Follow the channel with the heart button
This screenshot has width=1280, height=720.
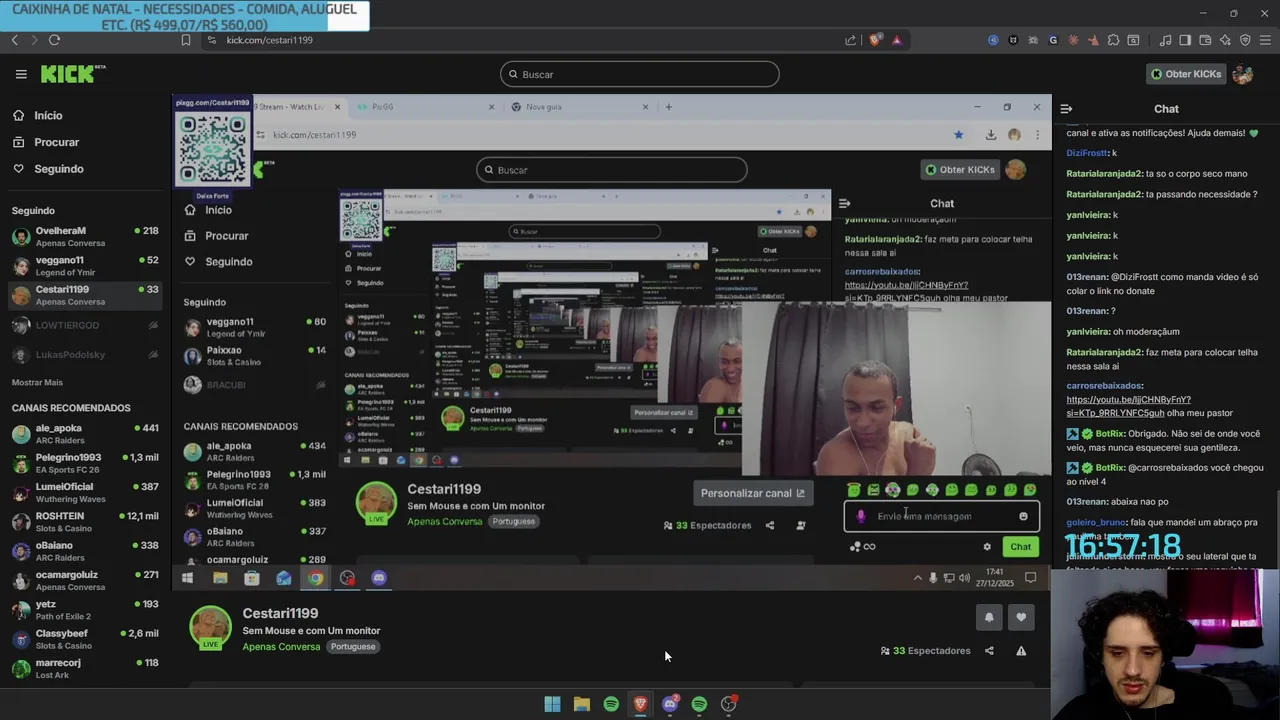[x=1021, y=617]
